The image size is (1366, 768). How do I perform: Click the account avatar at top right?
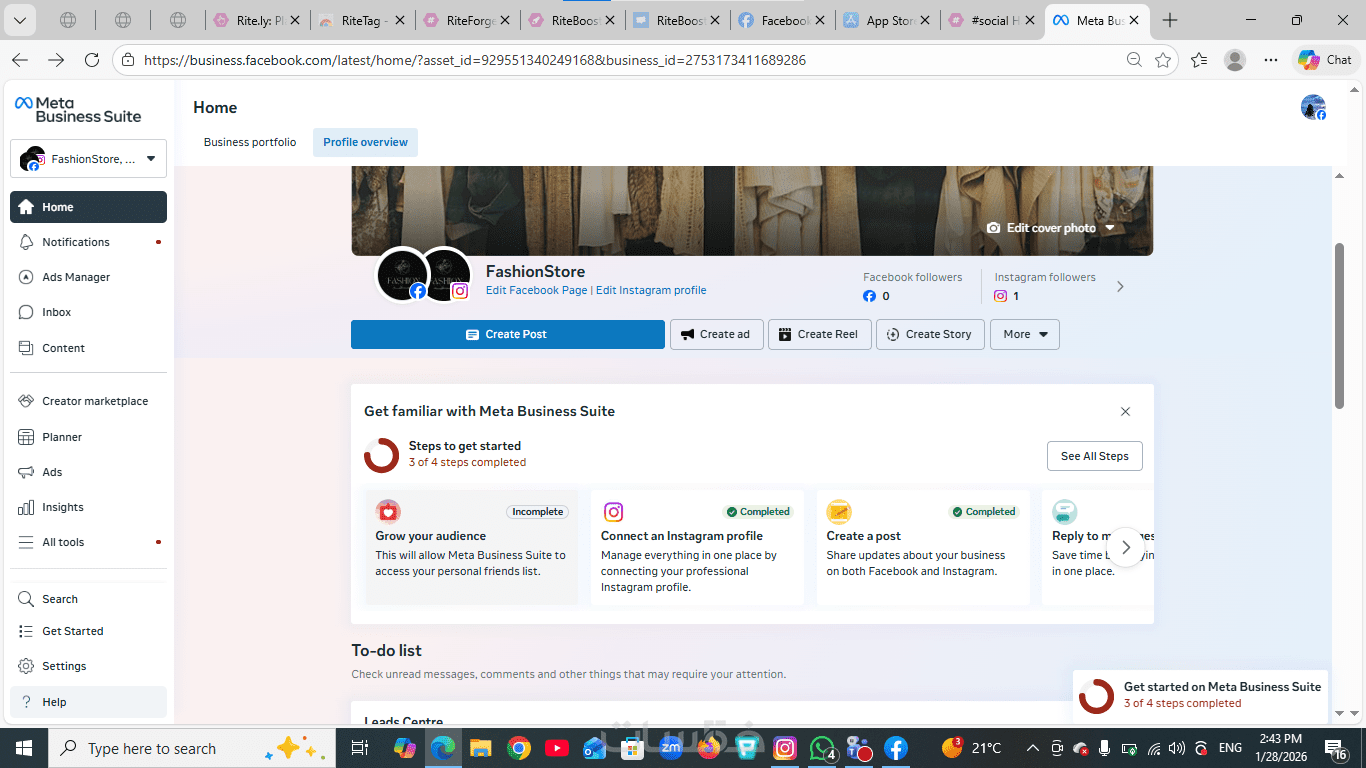click(x=1313, y=107)
